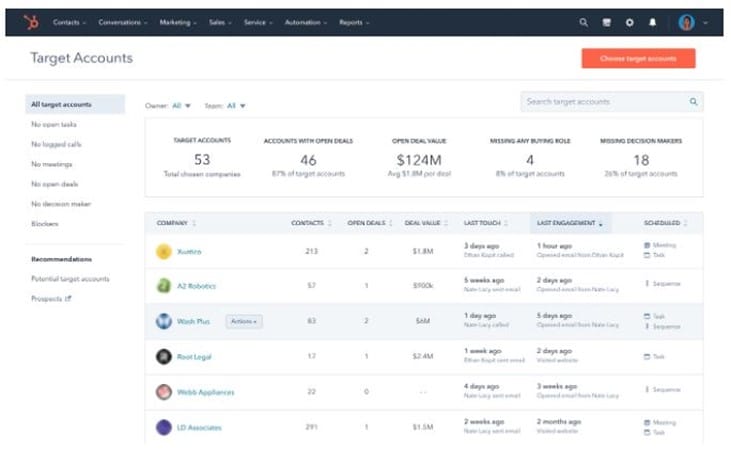Select the No decision maker filter
This screenshot has width=731, height=464.
[x=61, y=204]
